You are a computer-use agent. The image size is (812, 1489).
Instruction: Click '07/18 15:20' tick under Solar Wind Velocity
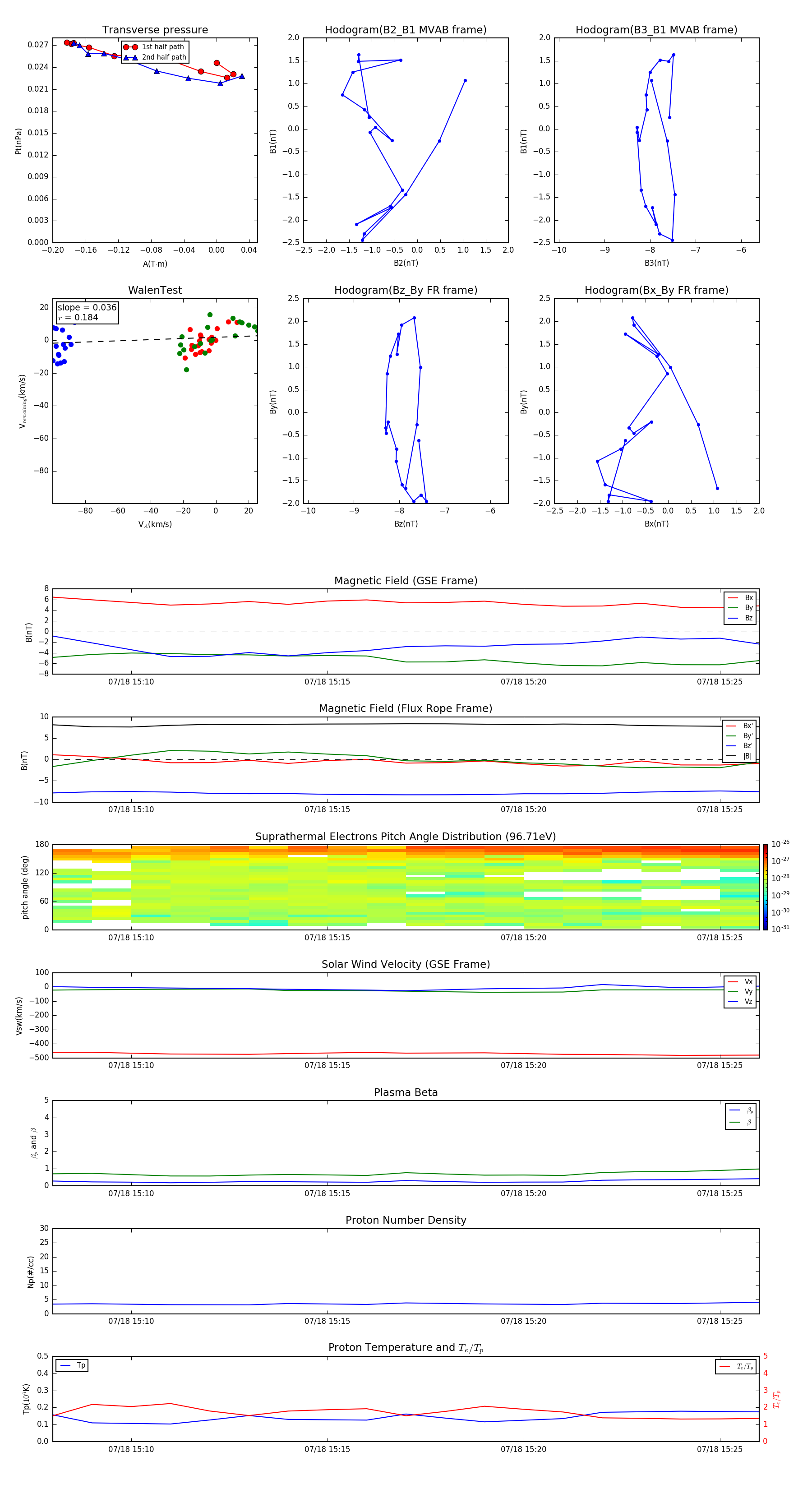coord(524,1065)
